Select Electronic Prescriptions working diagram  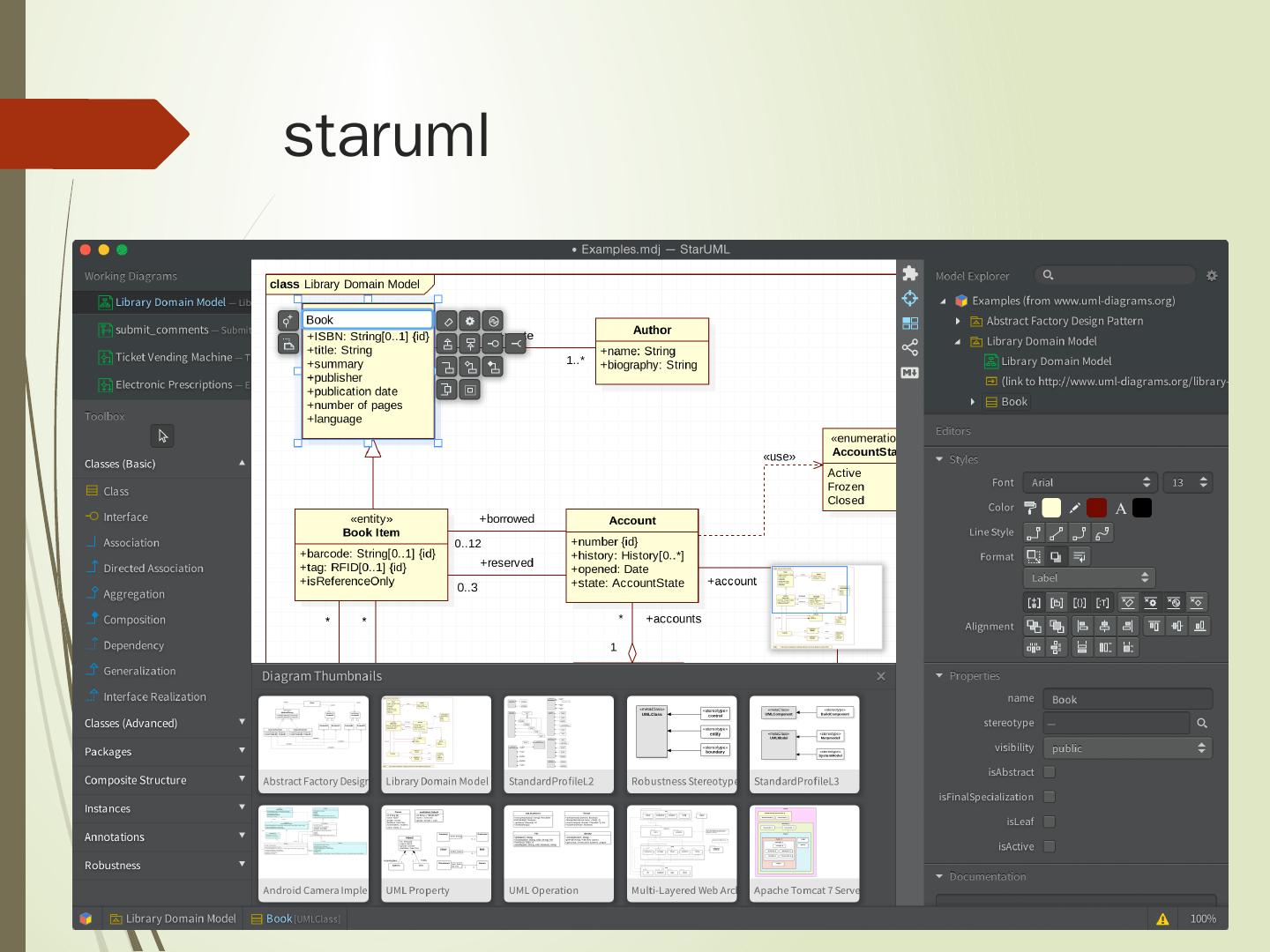coord(163,384)
